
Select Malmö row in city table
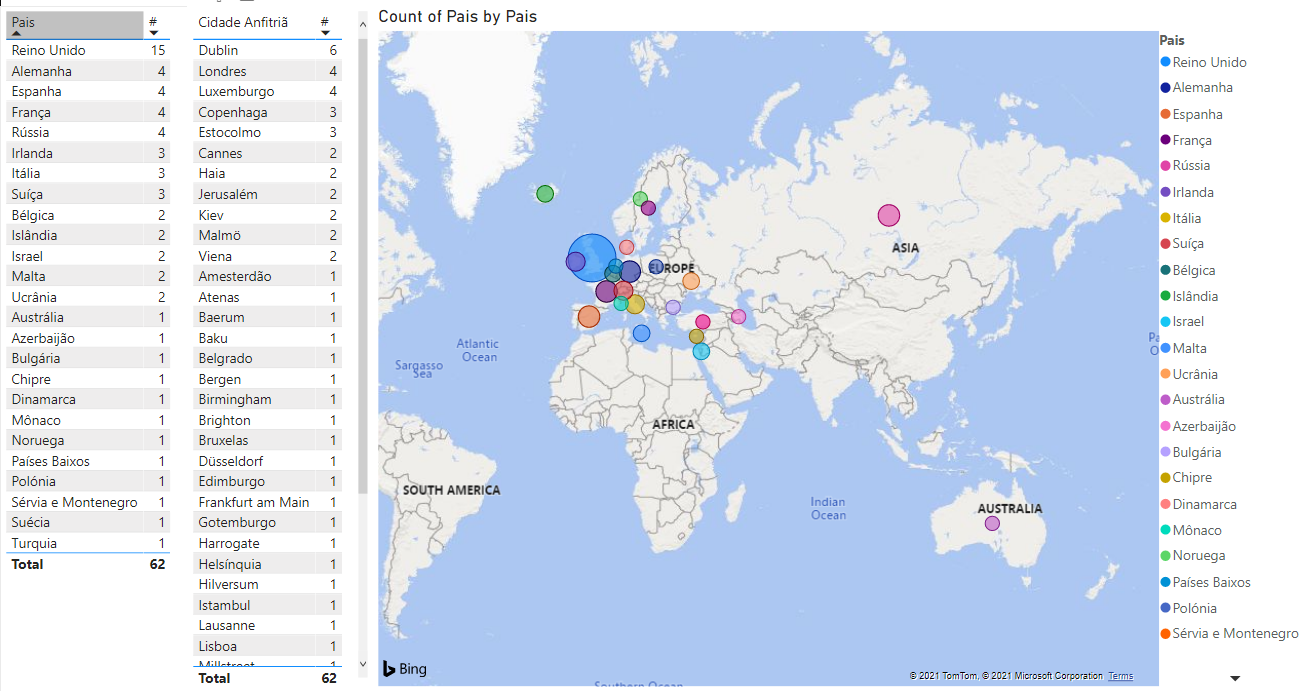268,235
